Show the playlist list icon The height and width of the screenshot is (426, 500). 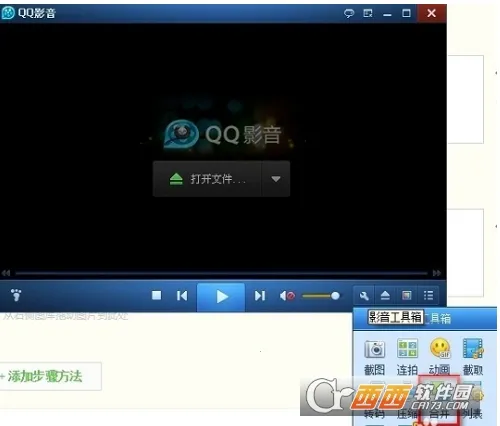[x=428, y=296]
